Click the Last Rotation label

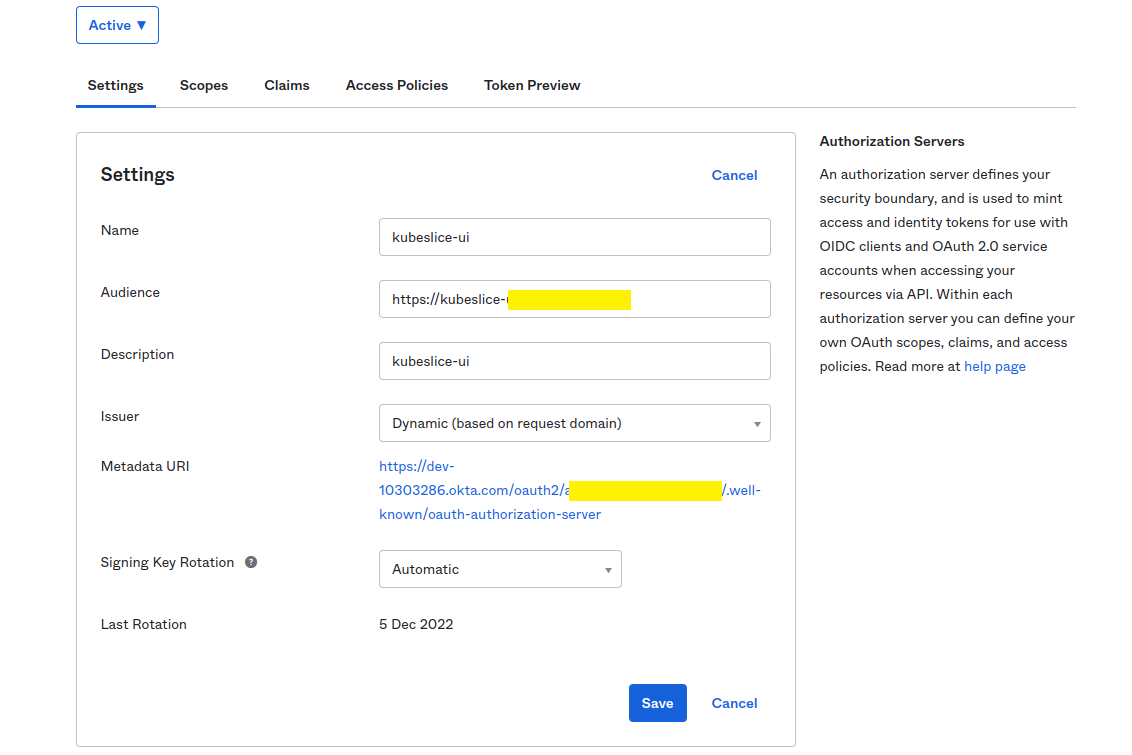click(x=143, y=624)
